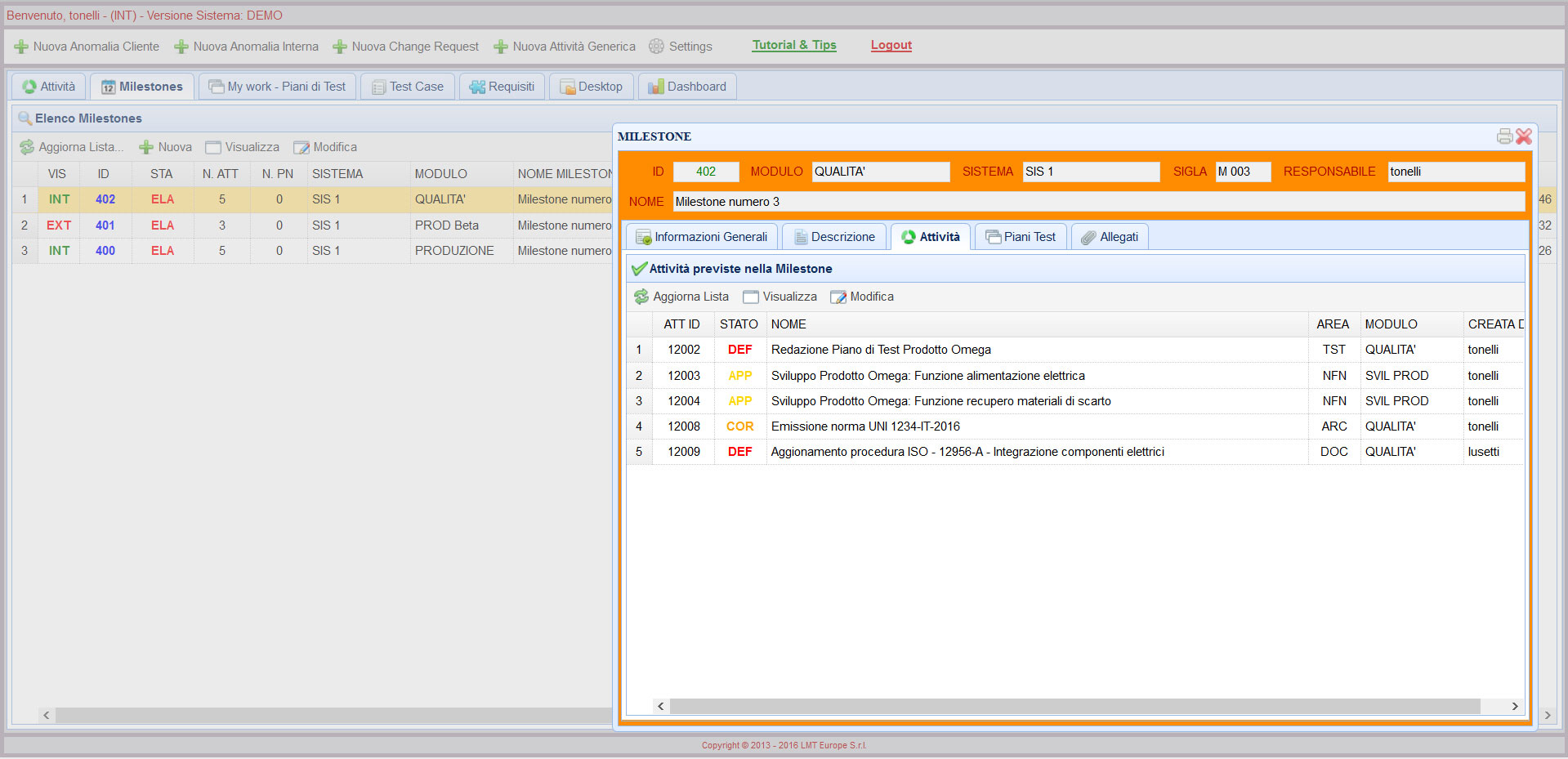Open the Allegati tab
The image size is (1568, 759).
[x=1110, y=237]
